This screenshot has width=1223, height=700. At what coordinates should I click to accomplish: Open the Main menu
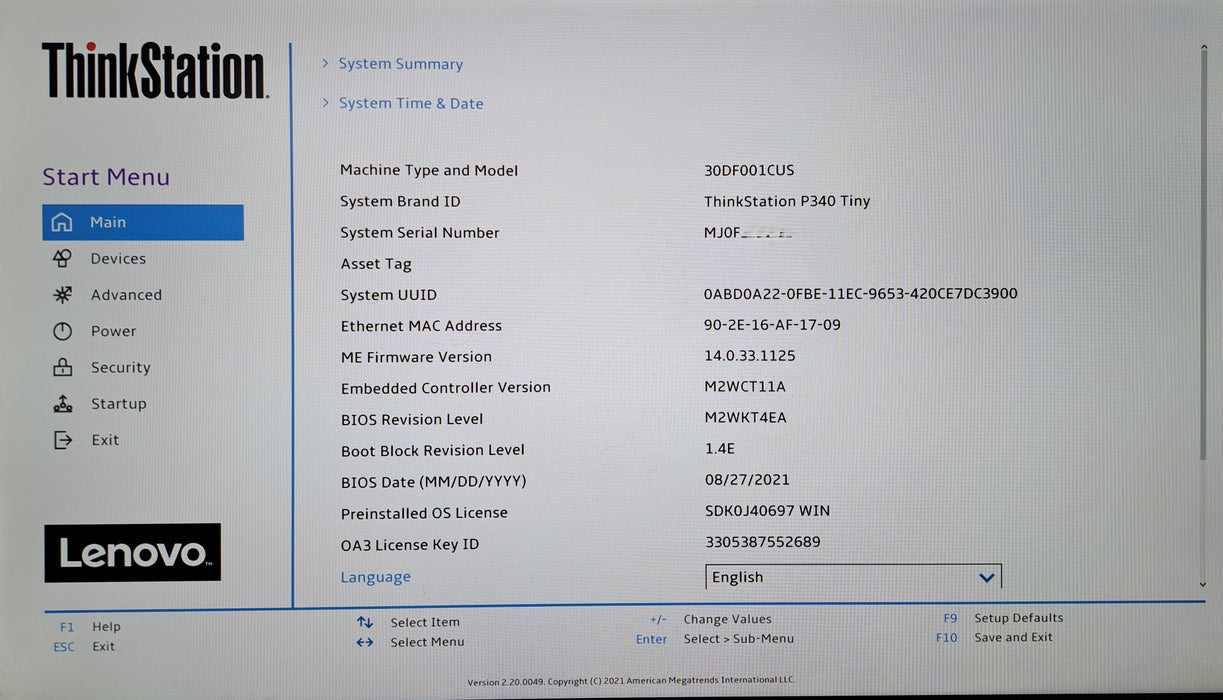point(143,222)
